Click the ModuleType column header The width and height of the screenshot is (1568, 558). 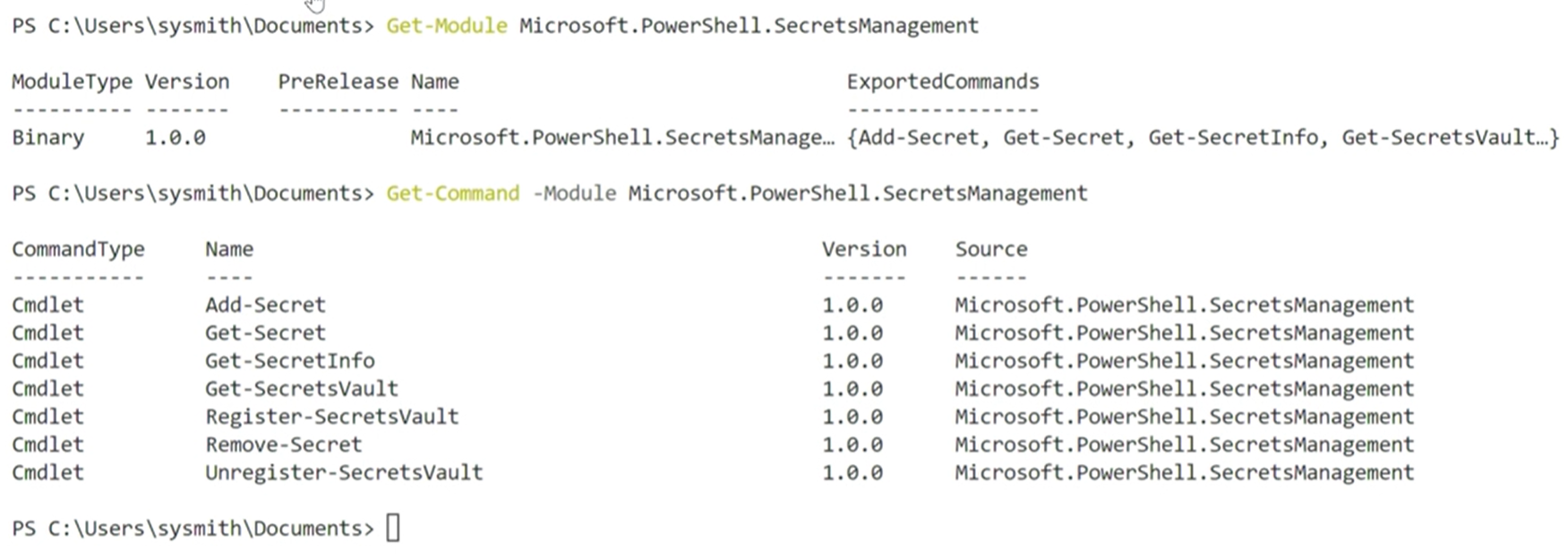click(72, 82)
